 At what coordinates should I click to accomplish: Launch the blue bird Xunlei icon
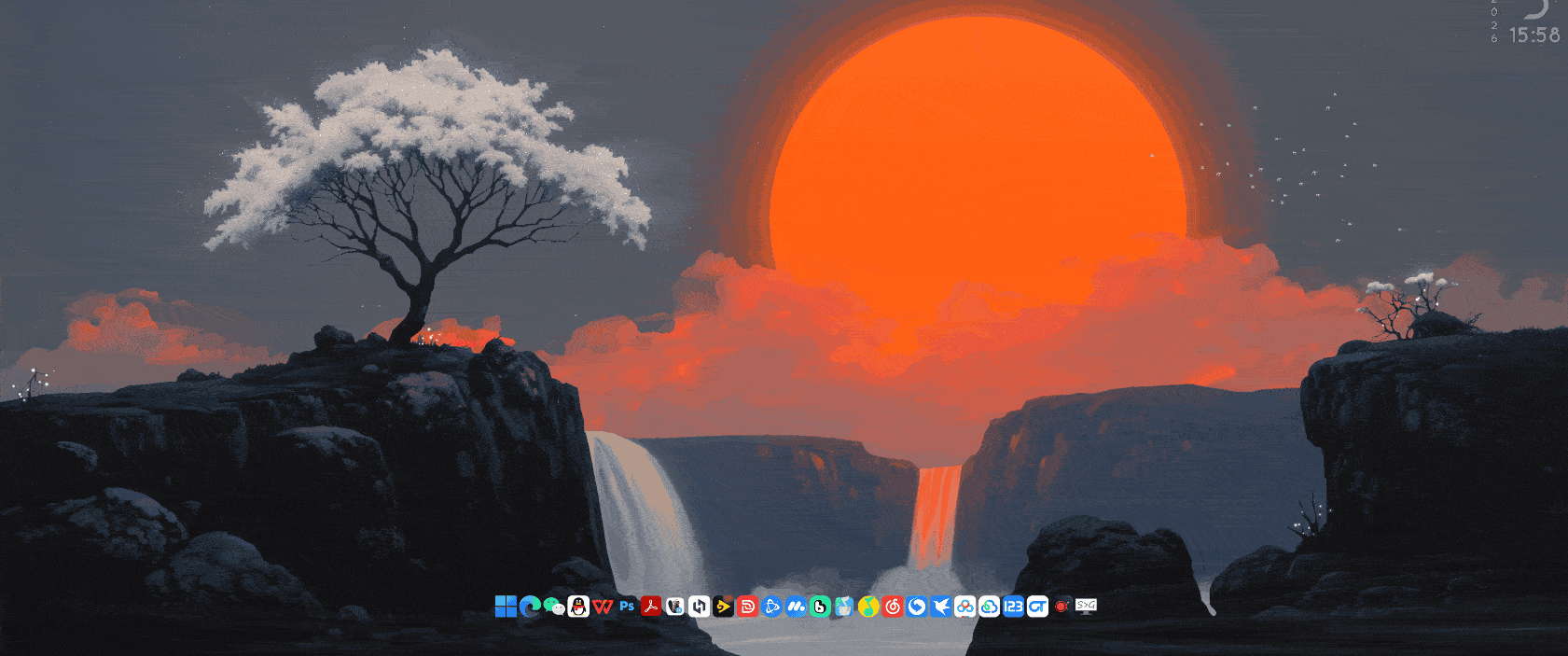click(x=941, y=607)
